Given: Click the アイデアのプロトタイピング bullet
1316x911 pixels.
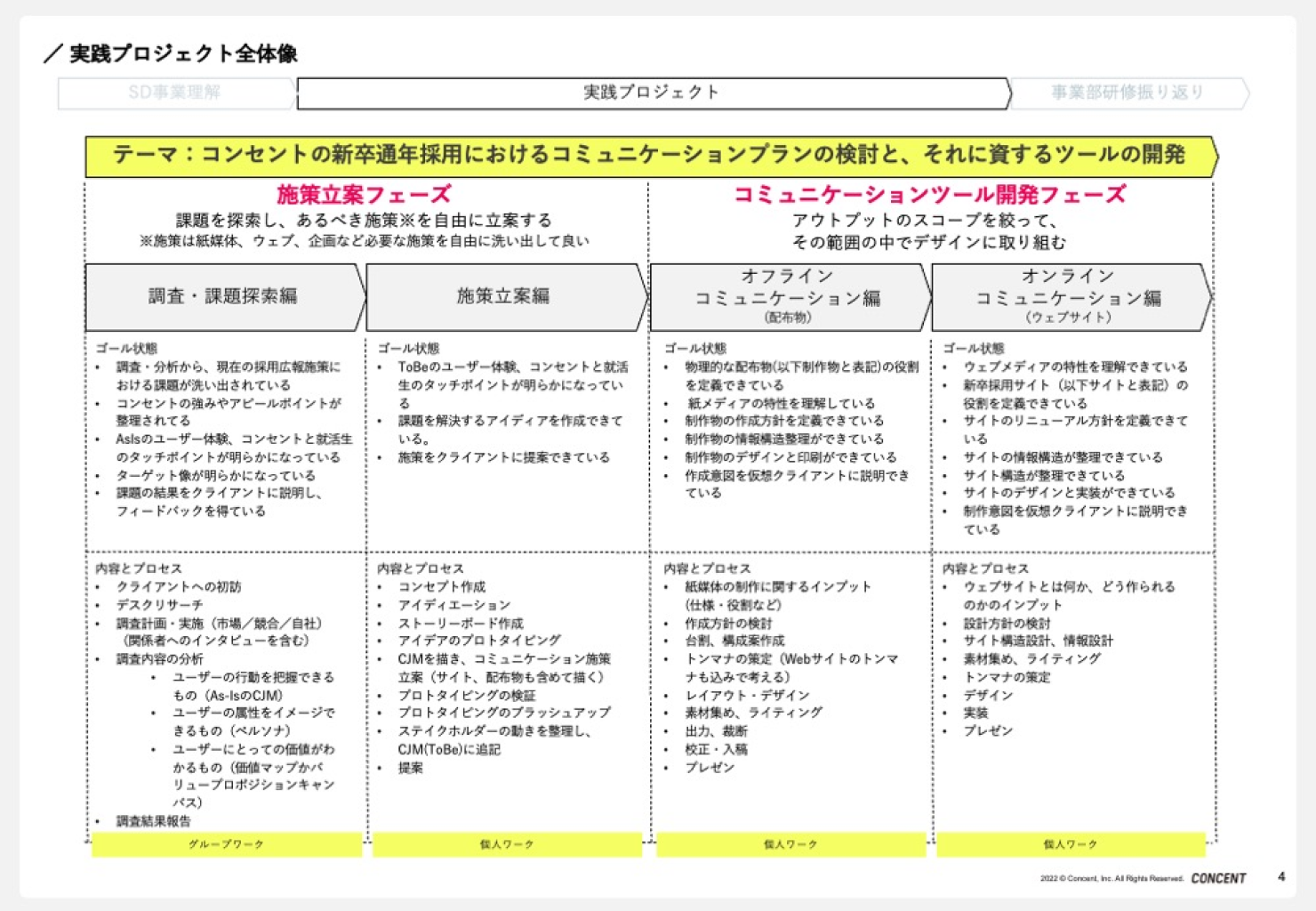Looking at the screenshot, I should click(x=479, y=641).
